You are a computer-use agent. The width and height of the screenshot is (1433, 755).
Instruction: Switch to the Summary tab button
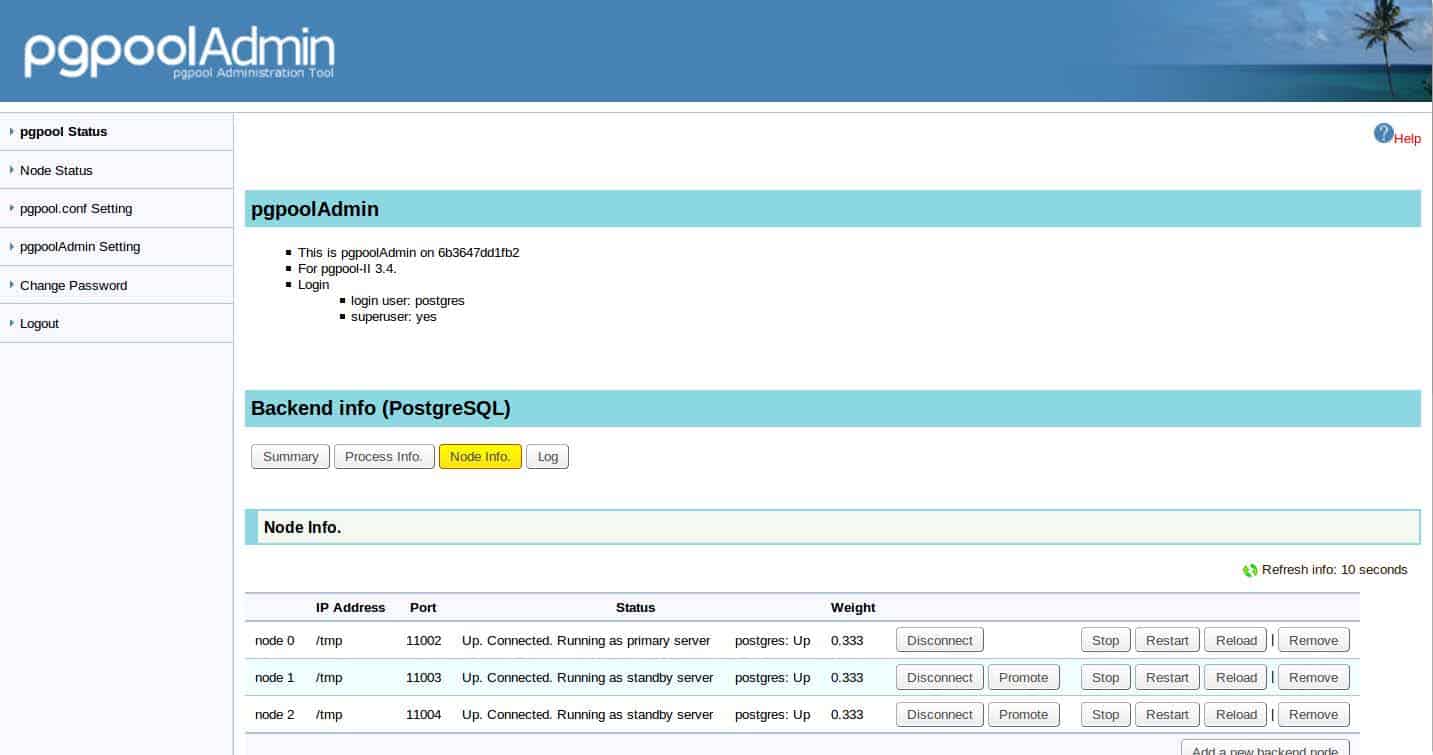290,456
